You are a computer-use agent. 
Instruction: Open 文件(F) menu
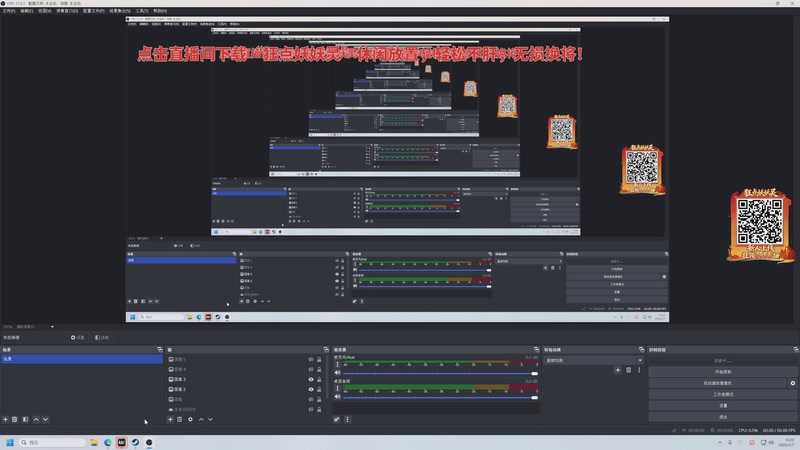tap(9, 11)
